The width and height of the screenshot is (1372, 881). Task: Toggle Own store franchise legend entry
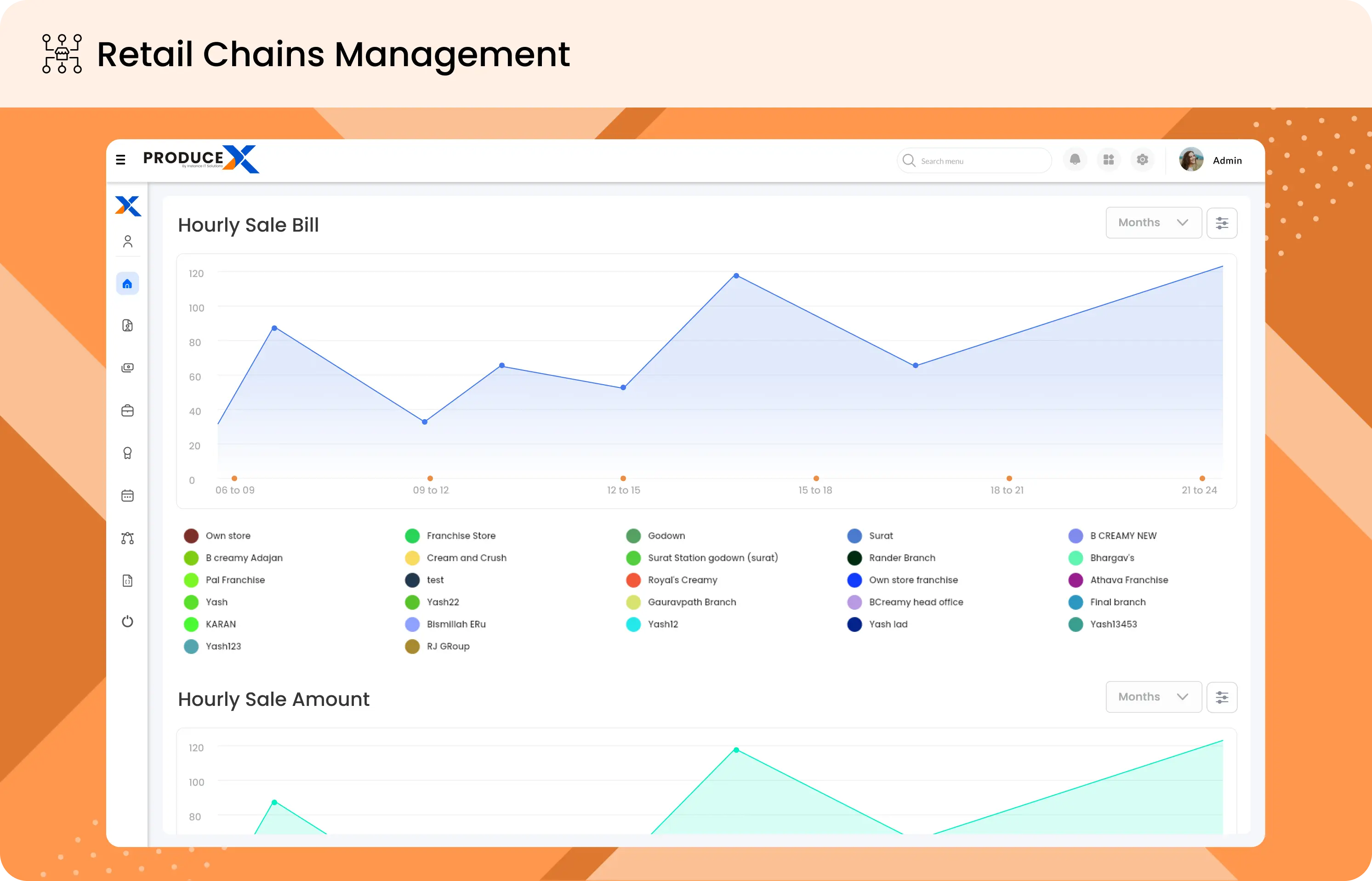[x=902, y=580]
